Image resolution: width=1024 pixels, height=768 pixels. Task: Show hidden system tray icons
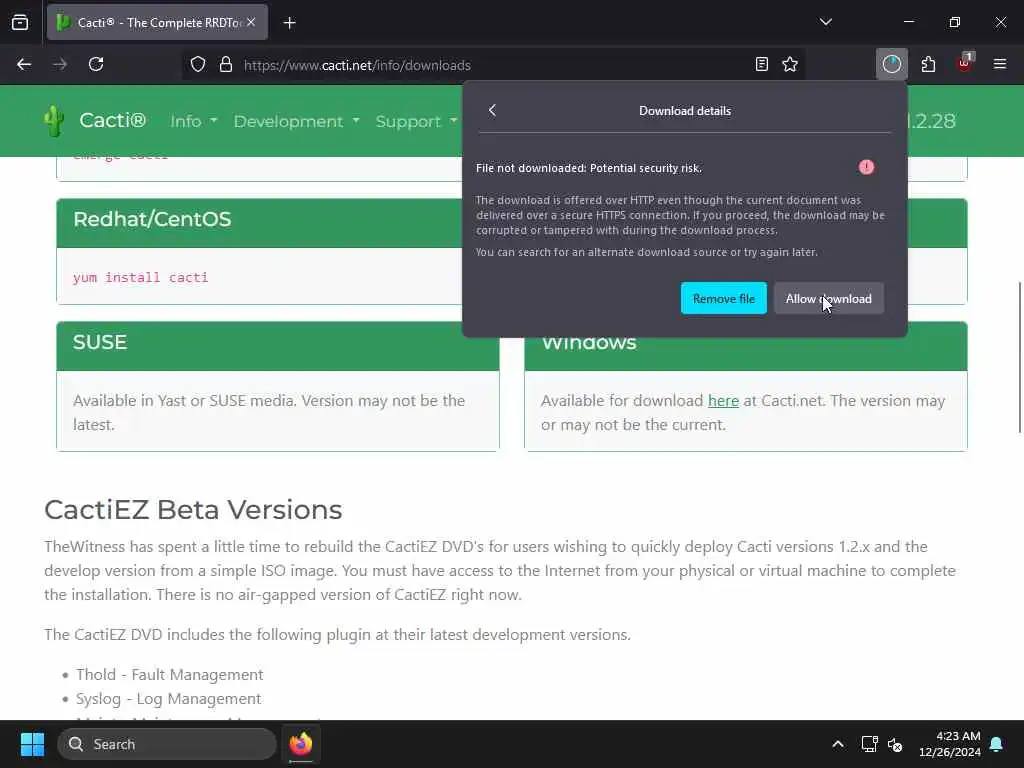point(838,744)
